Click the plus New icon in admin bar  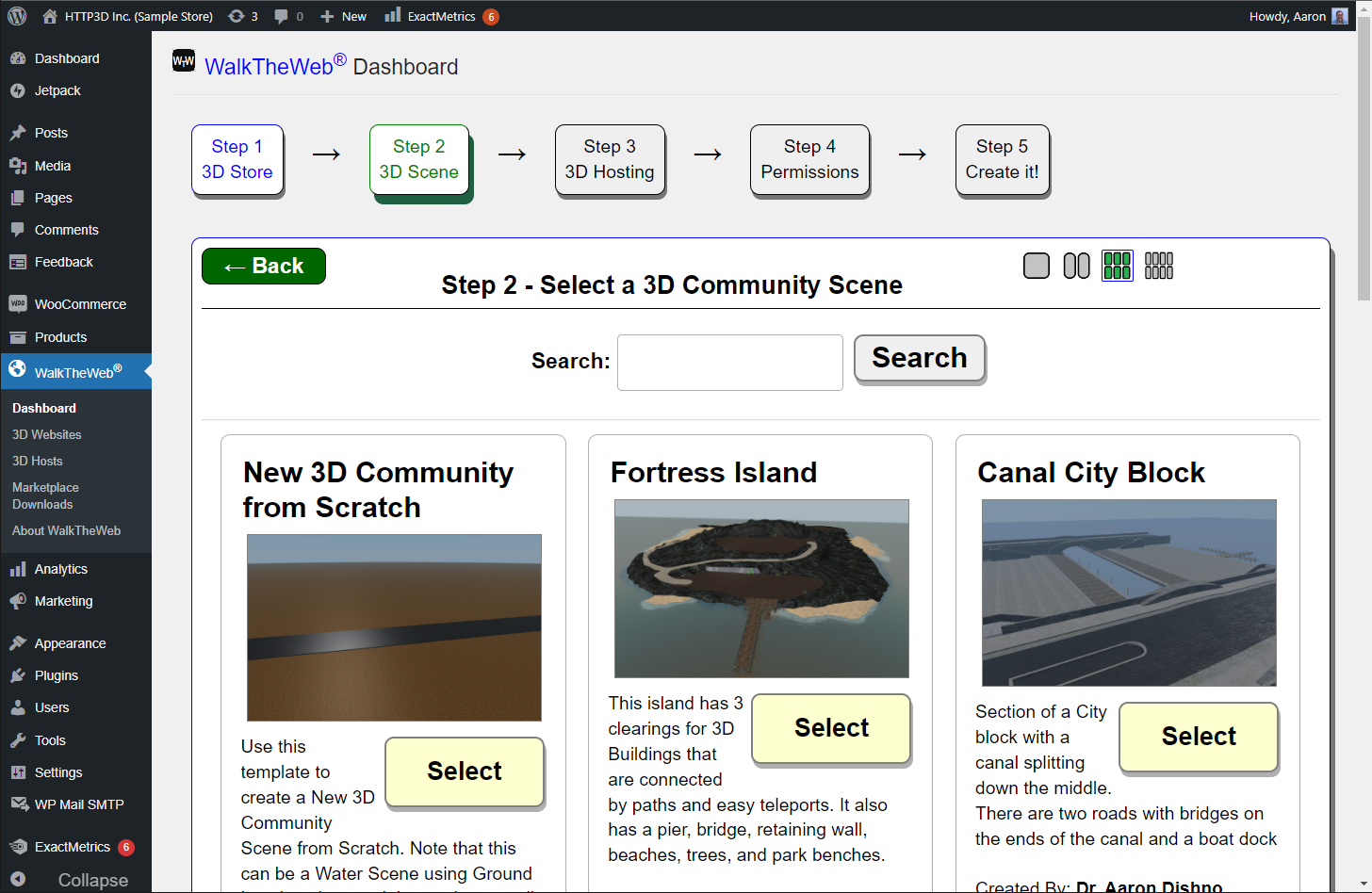tap(327, 16)
